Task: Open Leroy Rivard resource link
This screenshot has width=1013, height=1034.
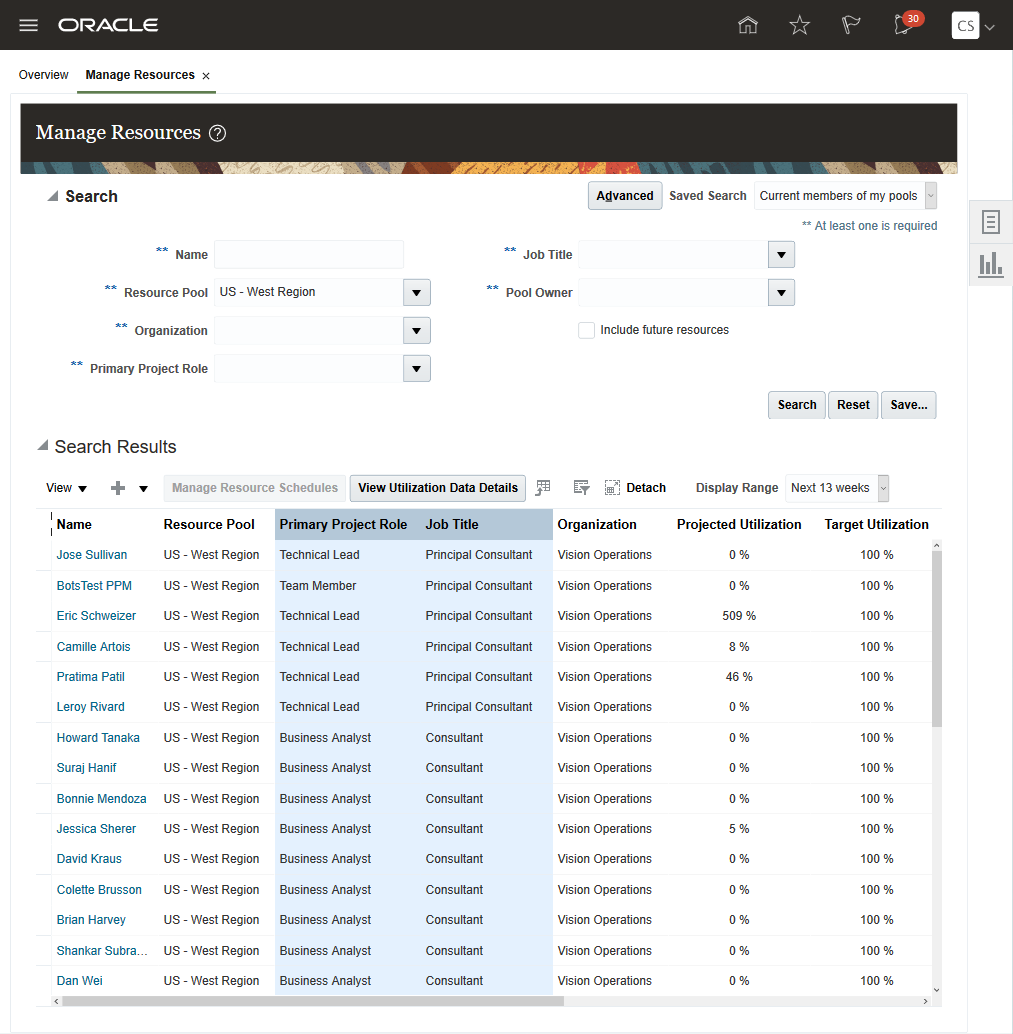Action: pyautogui.click(x=90, y=707)
